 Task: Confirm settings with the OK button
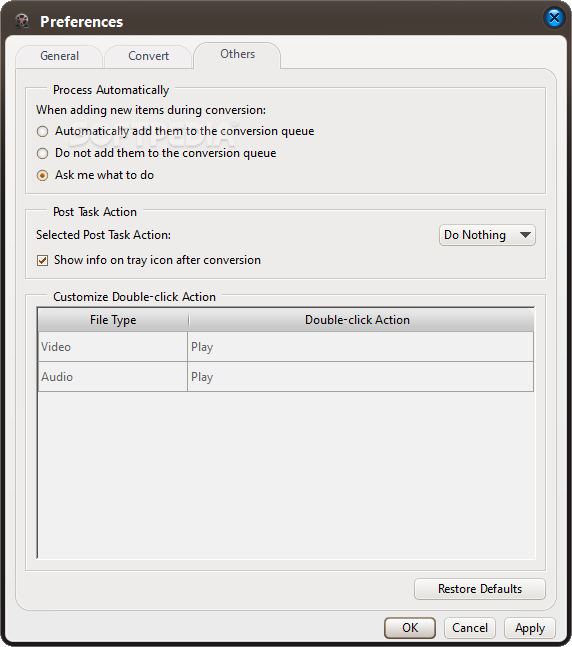[x=410, y=628]
